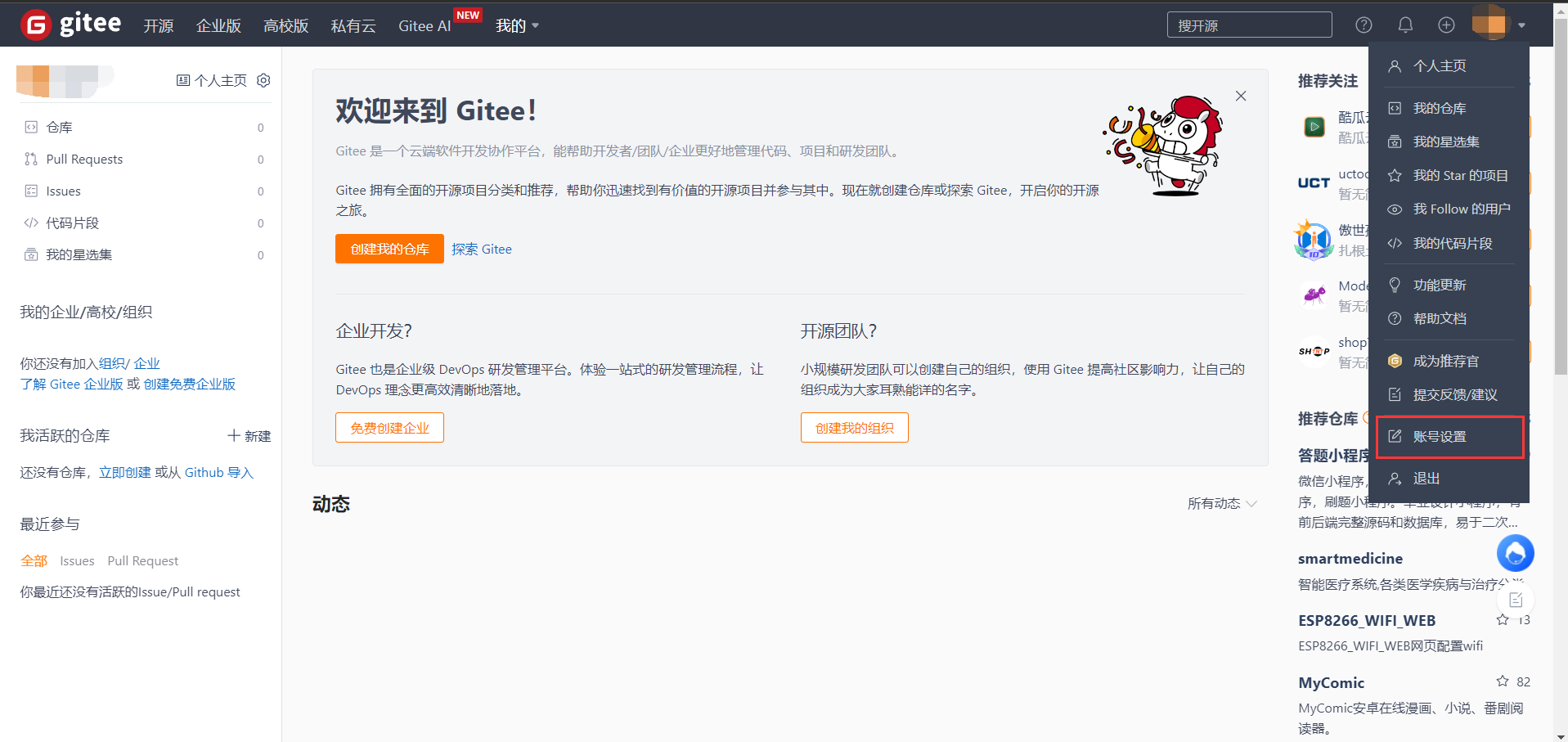Open notifications bell icon
The height and width of the screenshot is (742, 1568).
(x=1405, y=25)
